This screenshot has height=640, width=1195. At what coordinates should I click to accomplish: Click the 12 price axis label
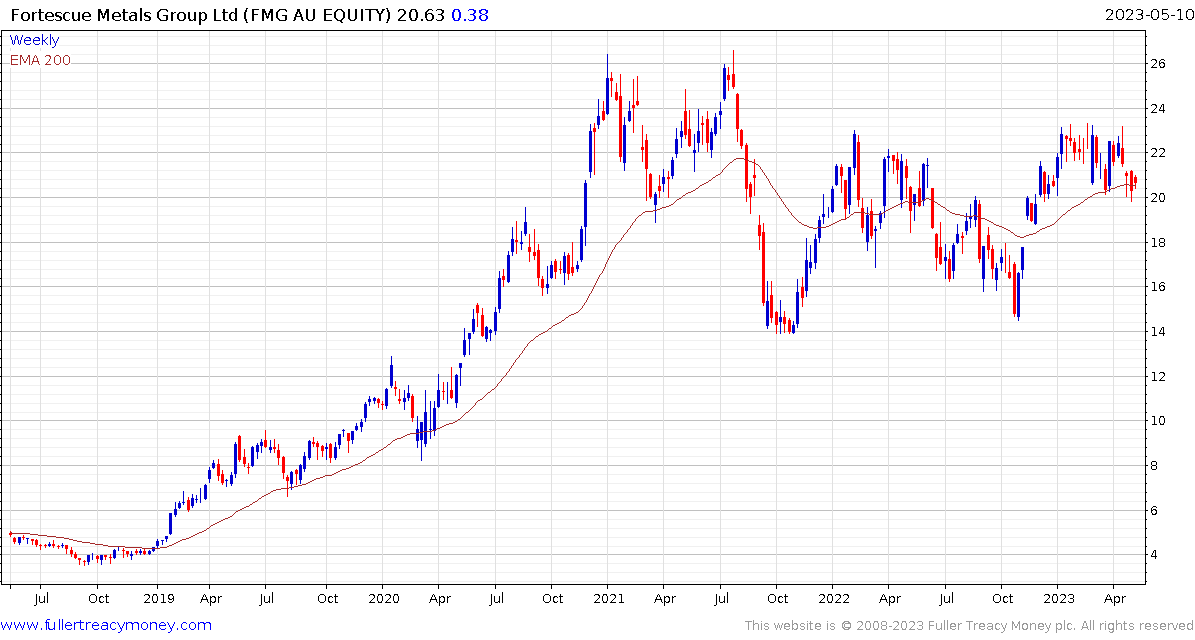[1158, 376]
